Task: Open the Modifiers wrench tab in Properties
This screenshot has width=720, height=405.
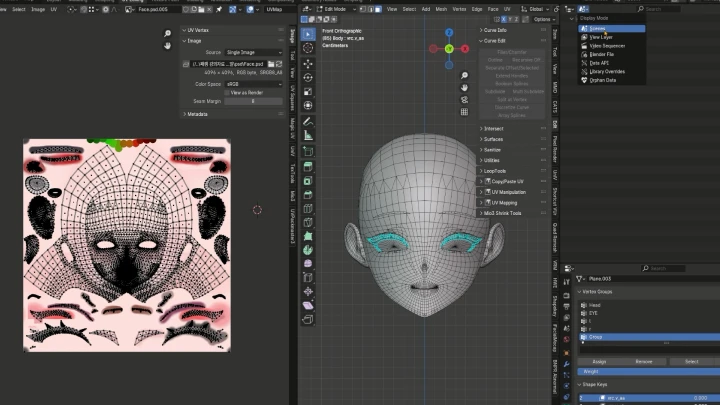Action: [x=567, y=364]
